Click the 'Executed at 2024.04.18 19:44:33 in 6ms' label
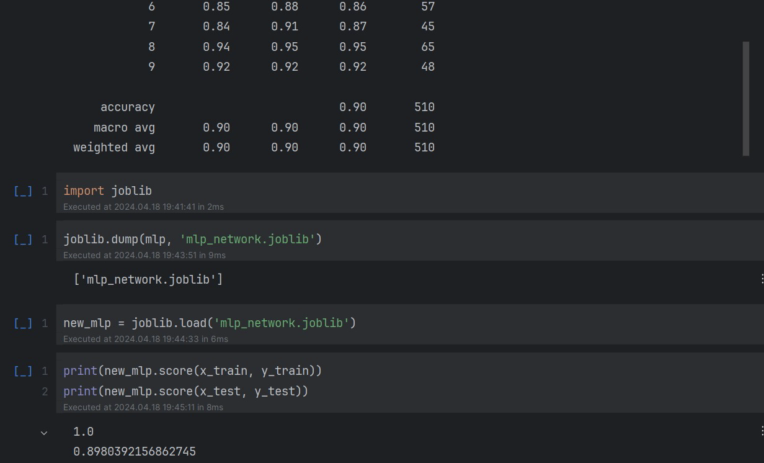 [x=145, y=339]
